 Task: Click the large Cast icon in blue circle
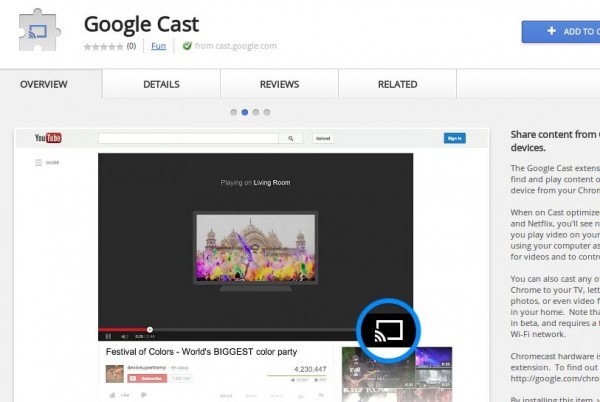pos(388,330)
